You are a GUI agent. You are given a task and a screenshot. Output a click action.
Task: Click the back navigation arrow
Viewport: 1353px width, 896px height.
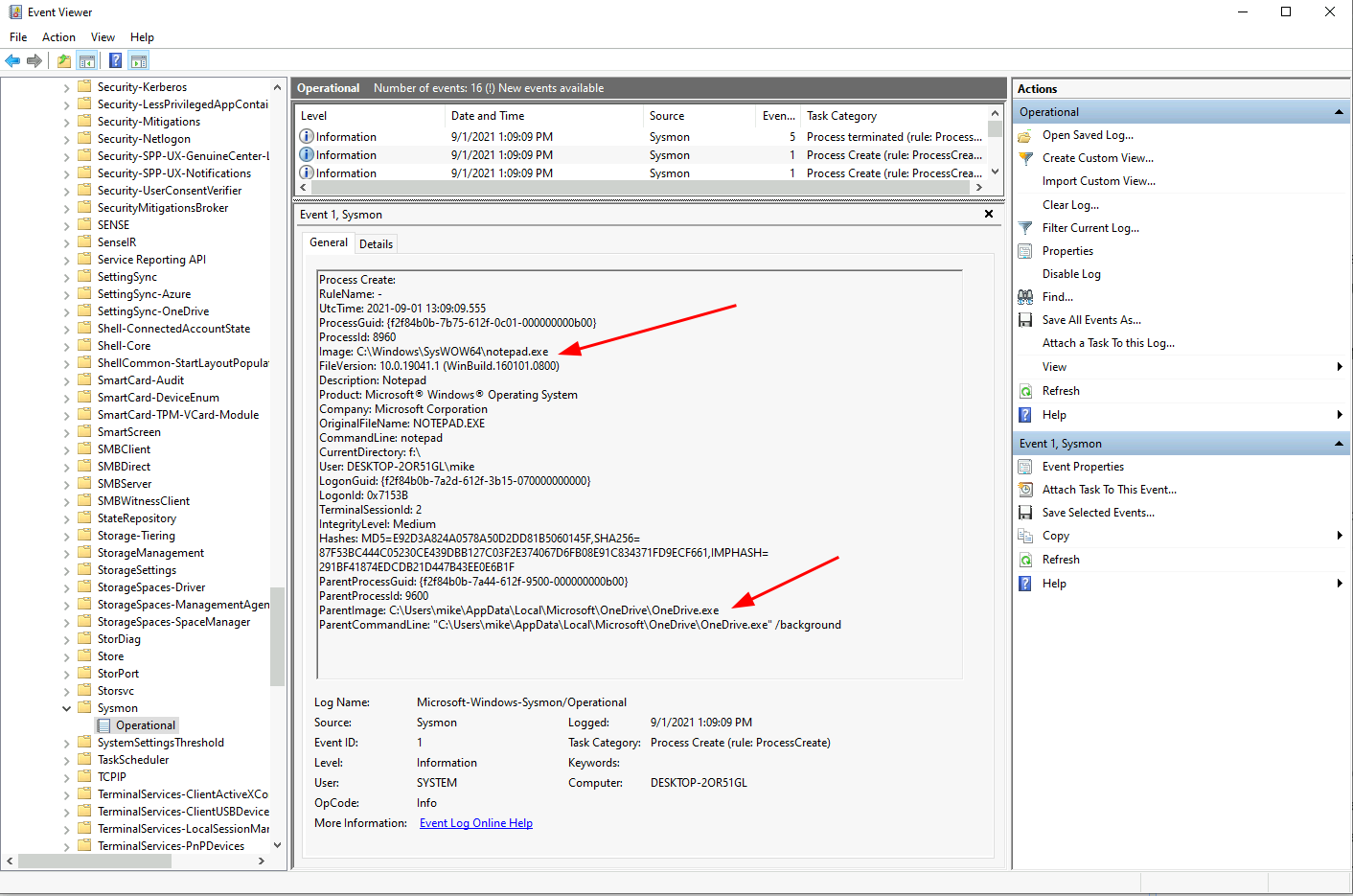(12, 60)
